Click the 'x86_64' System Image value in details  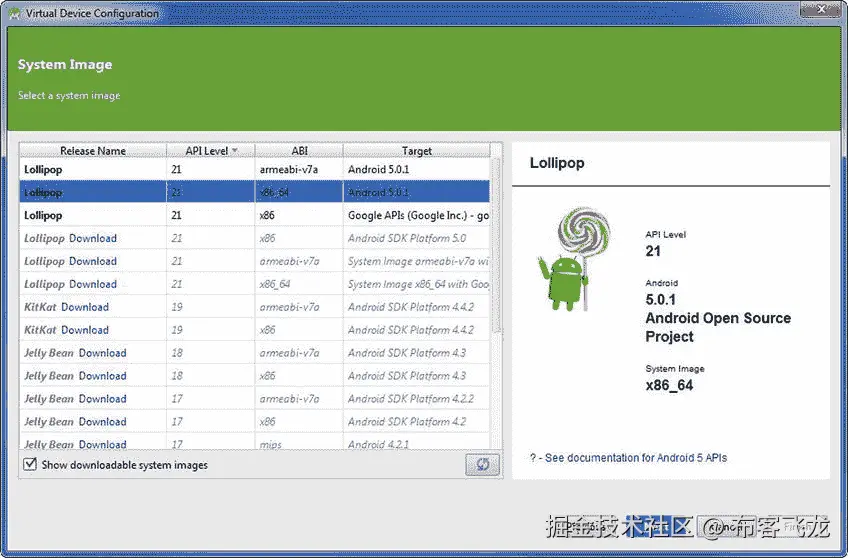point(669,386)
